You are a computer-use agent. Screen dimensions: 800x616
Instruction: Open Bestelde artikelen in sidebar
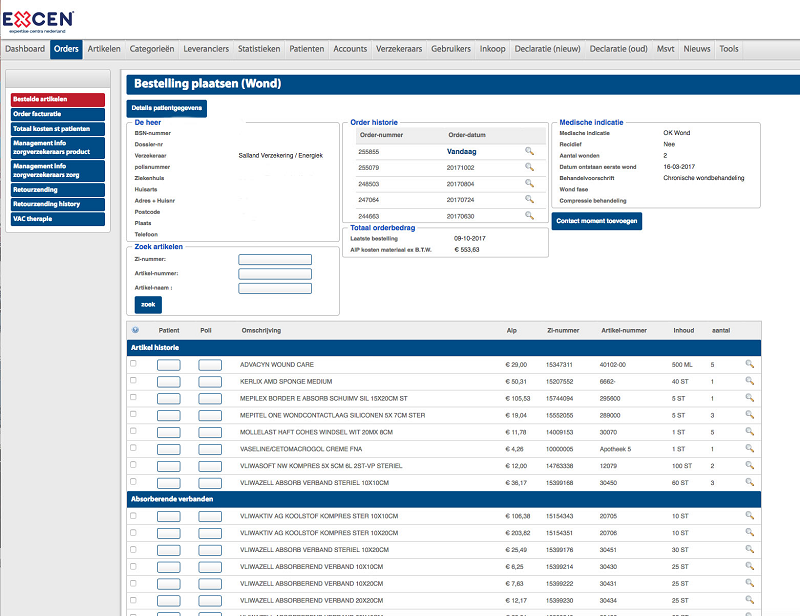[58, 100]
